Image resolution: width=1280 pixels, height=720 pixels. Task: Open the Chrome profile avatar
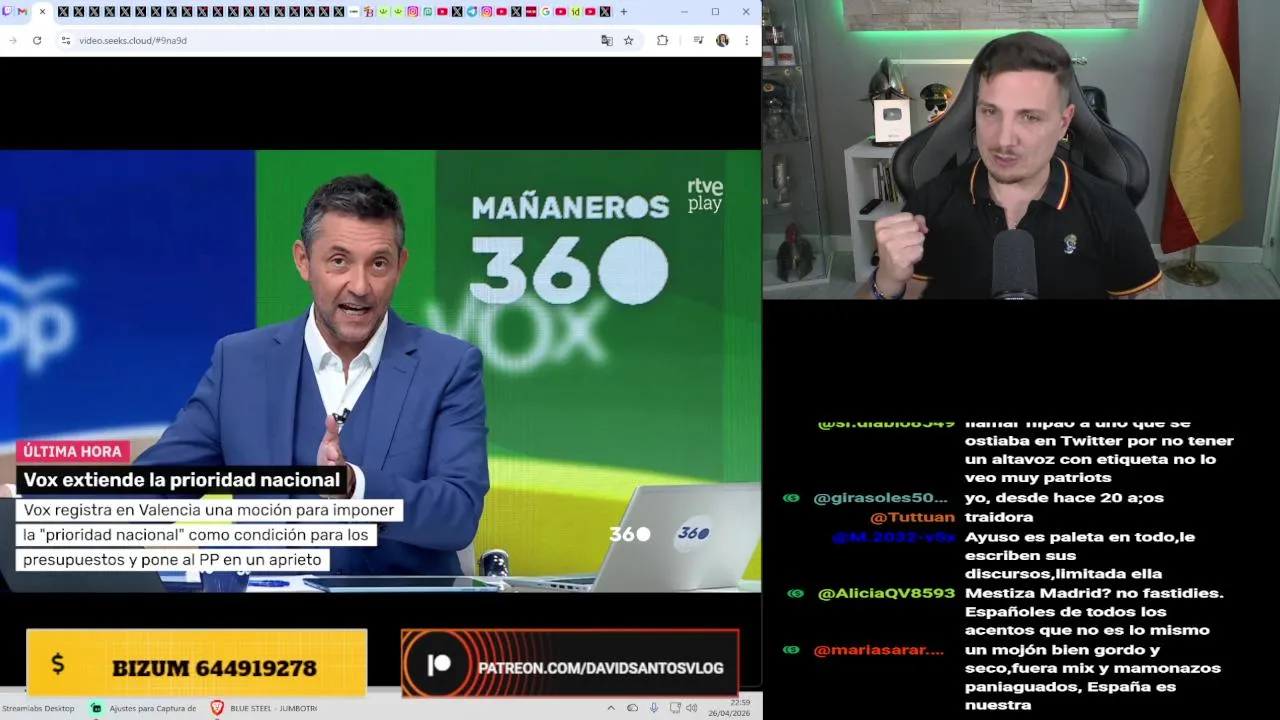722,40
